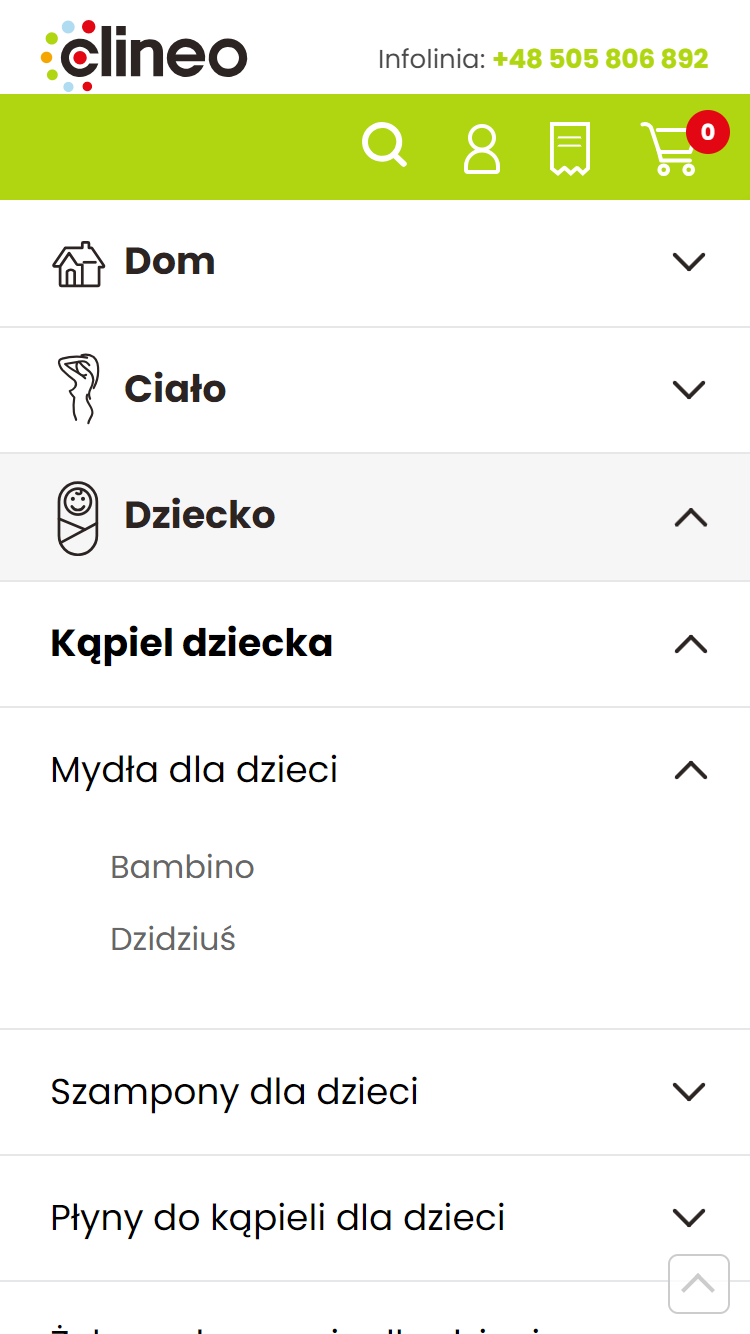The height and width of the screenshot is (1334, 750).
Task: Expand the Ciało category chevron
Action: 690,389
